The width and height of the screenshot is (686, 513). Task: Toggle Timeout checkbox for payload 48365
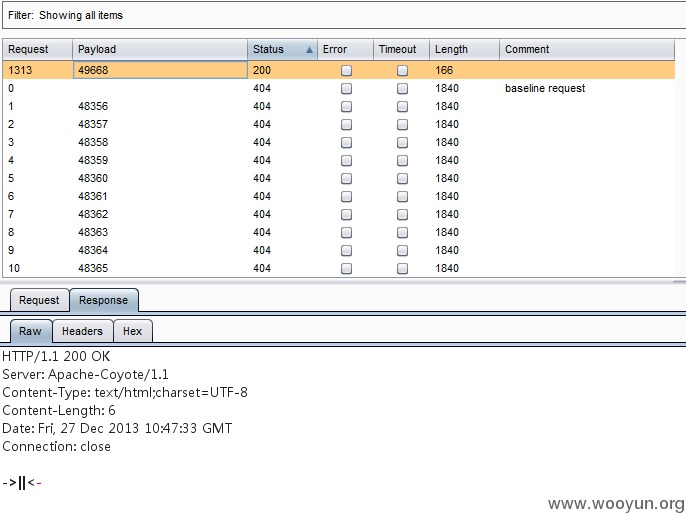[x=402, y=268]
